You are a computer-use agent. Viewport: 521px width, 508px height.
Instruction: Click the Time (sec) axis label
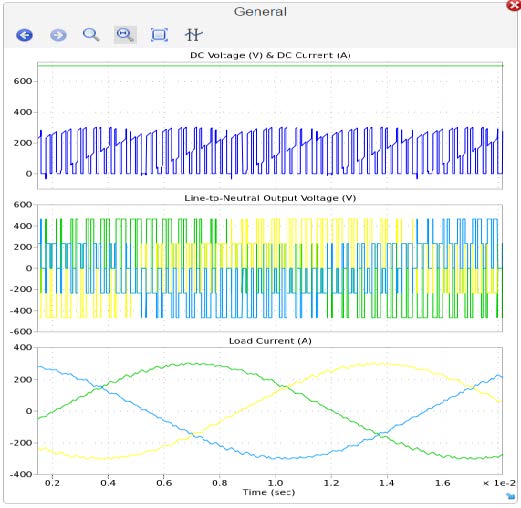coord(269,492)
